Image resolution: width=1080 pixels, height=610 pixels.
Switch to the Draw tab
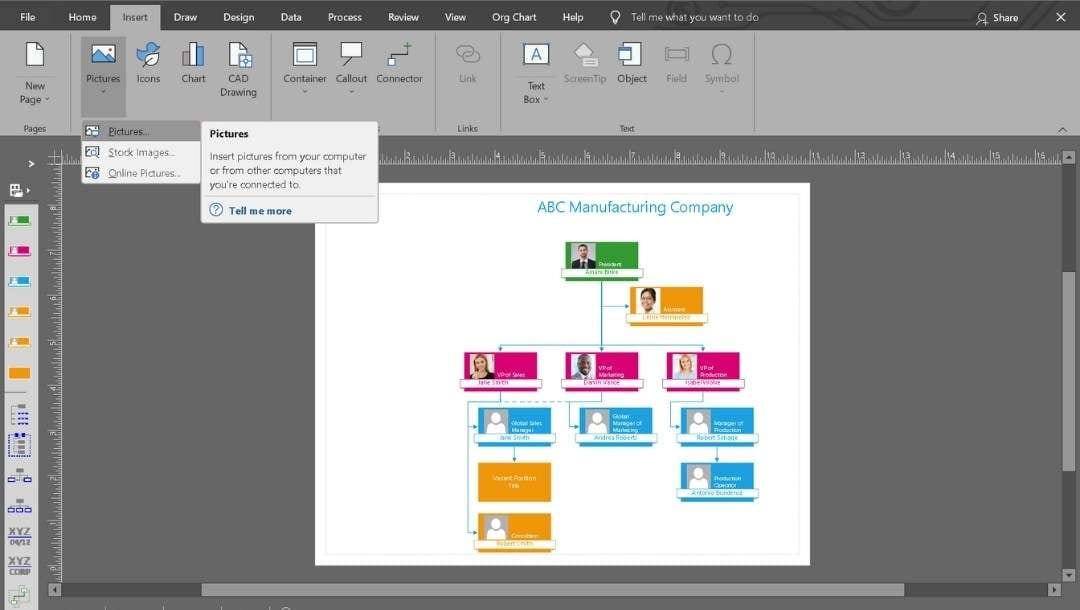pyautogui.click(x=185, y=17)
